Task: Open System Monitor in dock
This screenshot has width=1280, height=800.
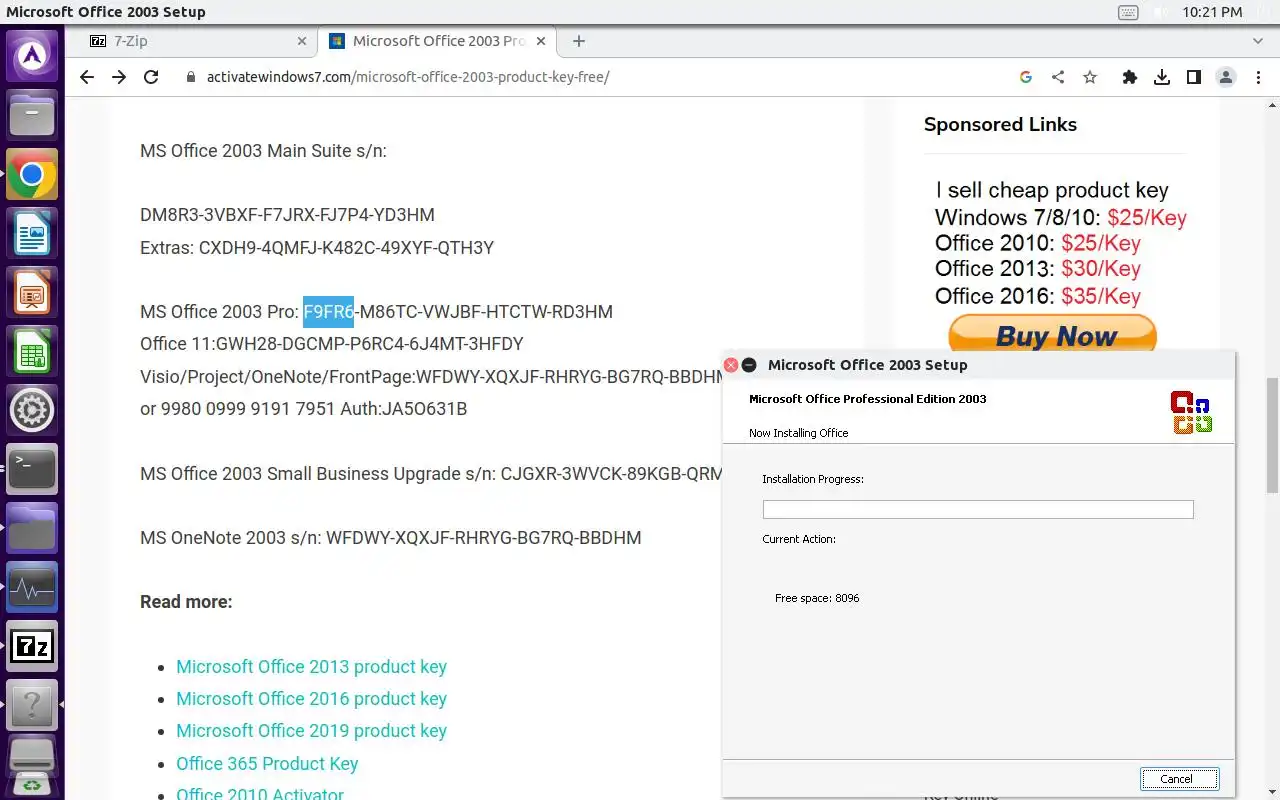Action: coord(32,587)
